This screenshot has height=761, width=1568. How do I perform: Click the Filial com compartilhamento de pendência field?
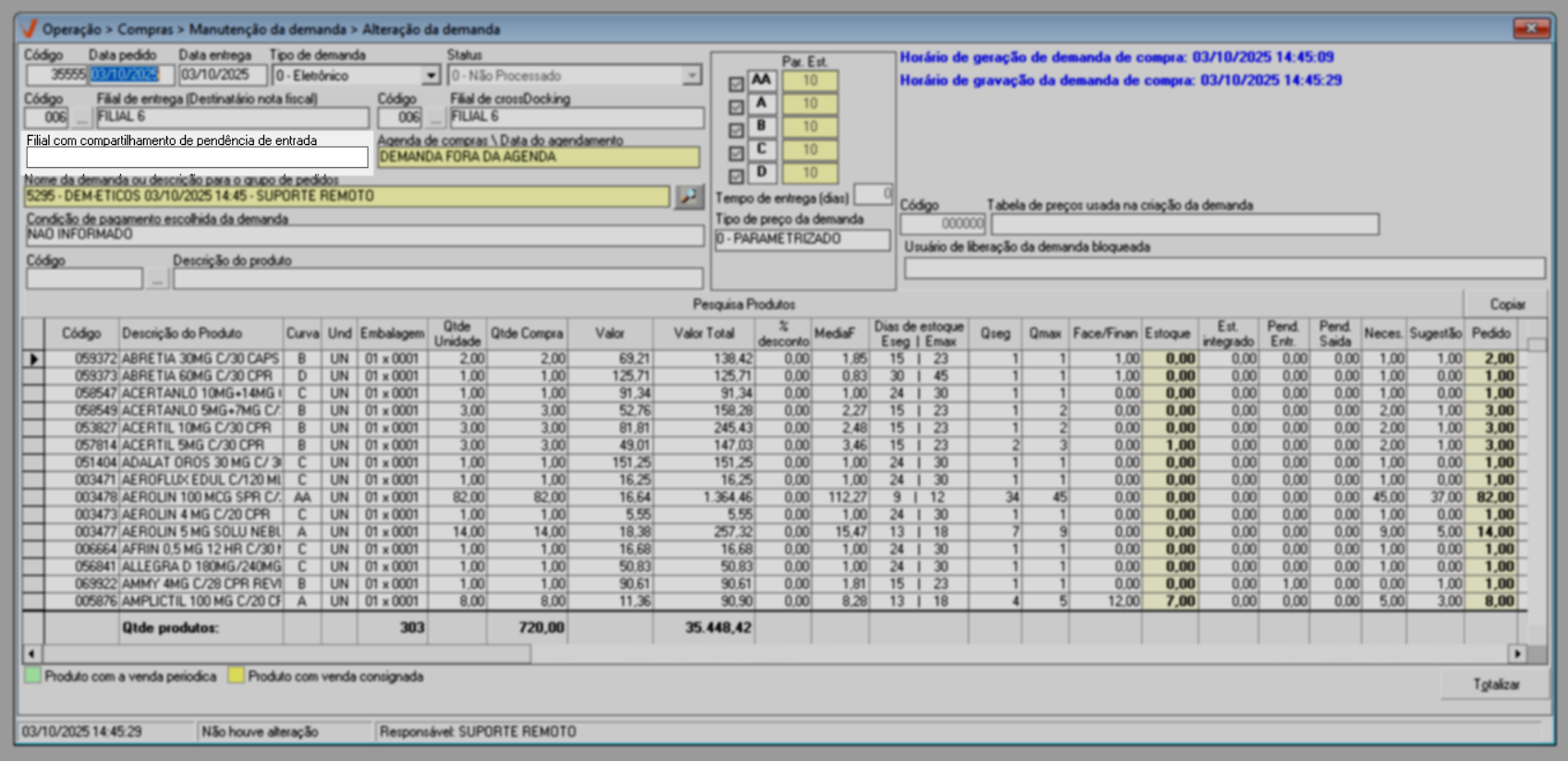197,158
